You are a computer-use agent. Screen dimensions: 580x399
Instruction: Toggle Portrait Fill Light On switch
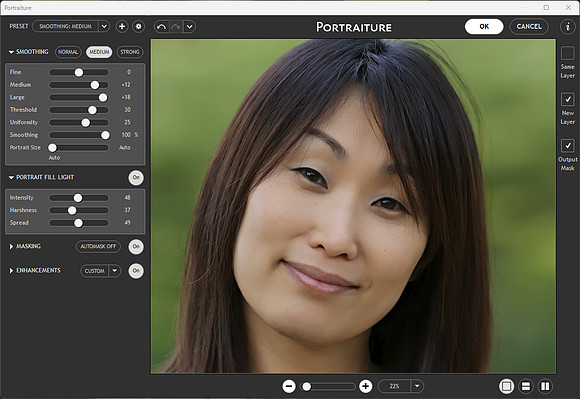click(136, 177)
